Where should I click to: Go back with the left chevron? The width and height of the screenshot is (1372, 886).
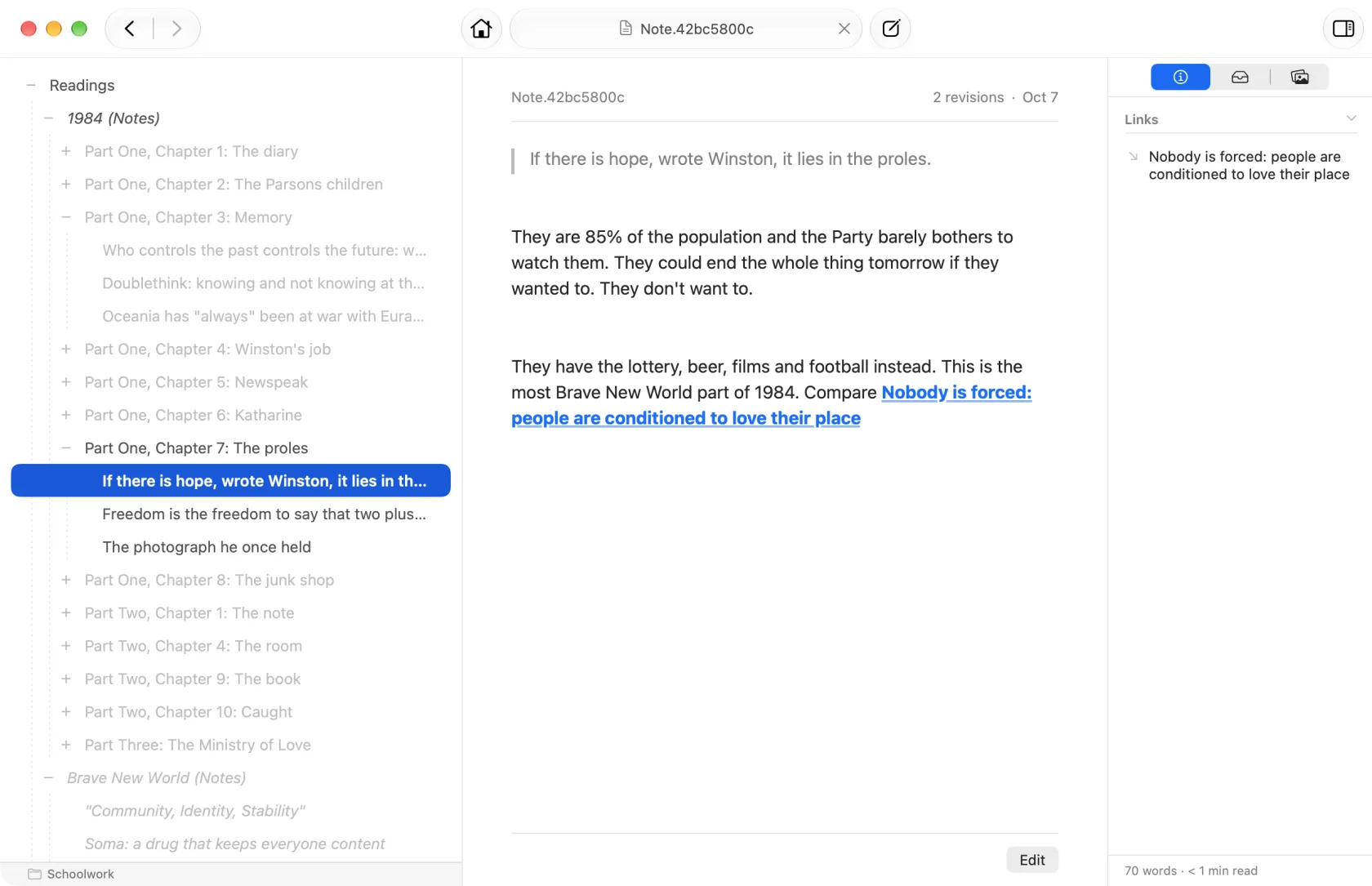pyautogui.click(x=129, y=29)
